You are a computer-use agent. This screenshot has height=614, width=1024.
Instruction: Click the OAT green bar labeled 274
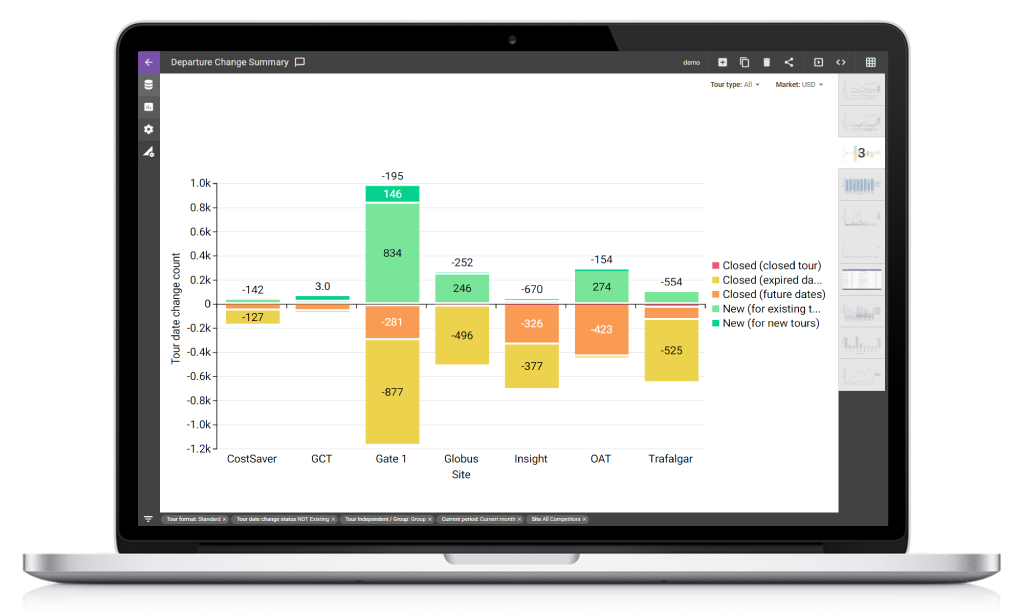tap(601, 287)
